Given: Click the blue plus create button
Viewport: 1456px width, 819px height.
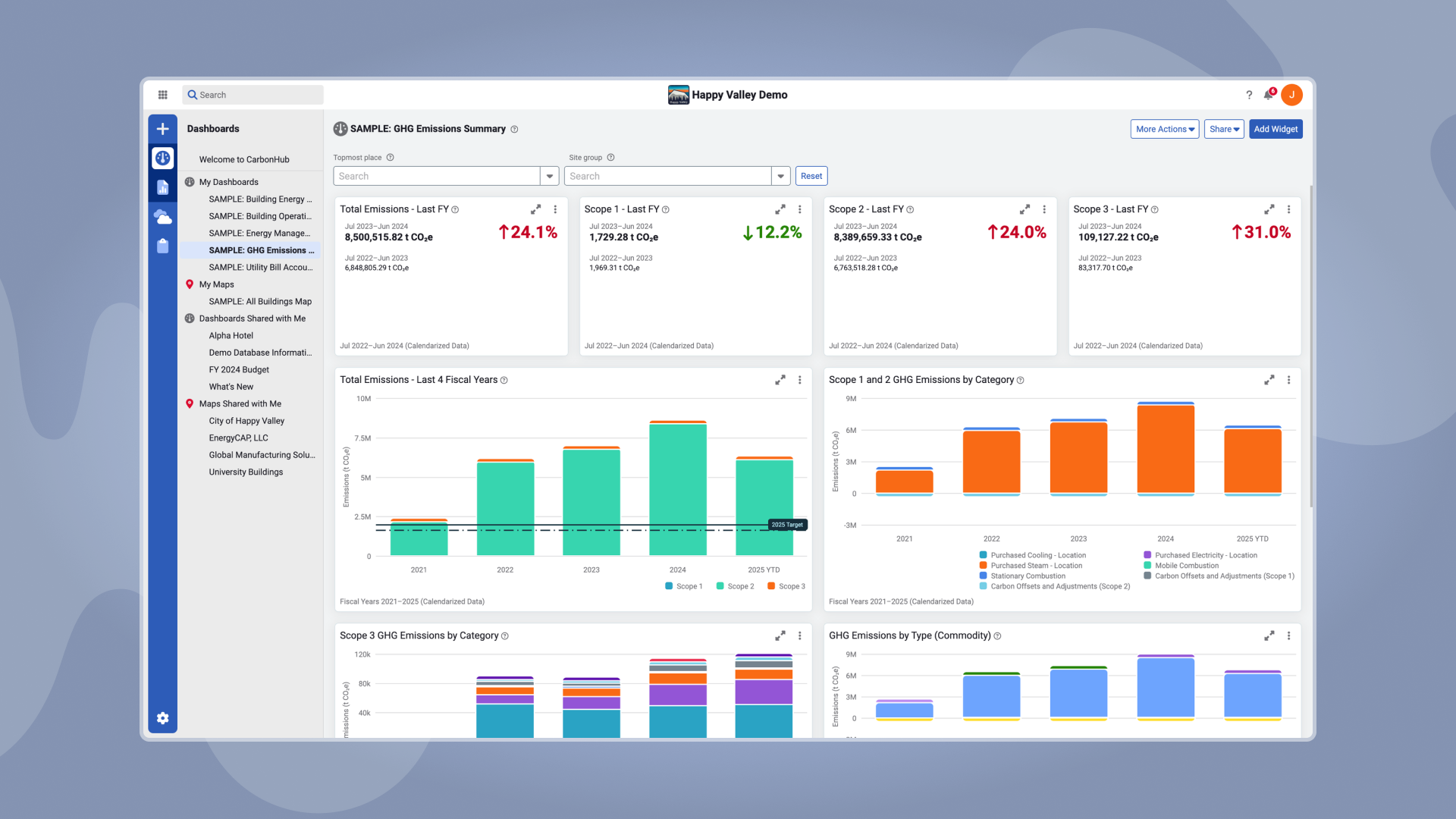Looking at the screenshot, I should [x=162, y=129].
